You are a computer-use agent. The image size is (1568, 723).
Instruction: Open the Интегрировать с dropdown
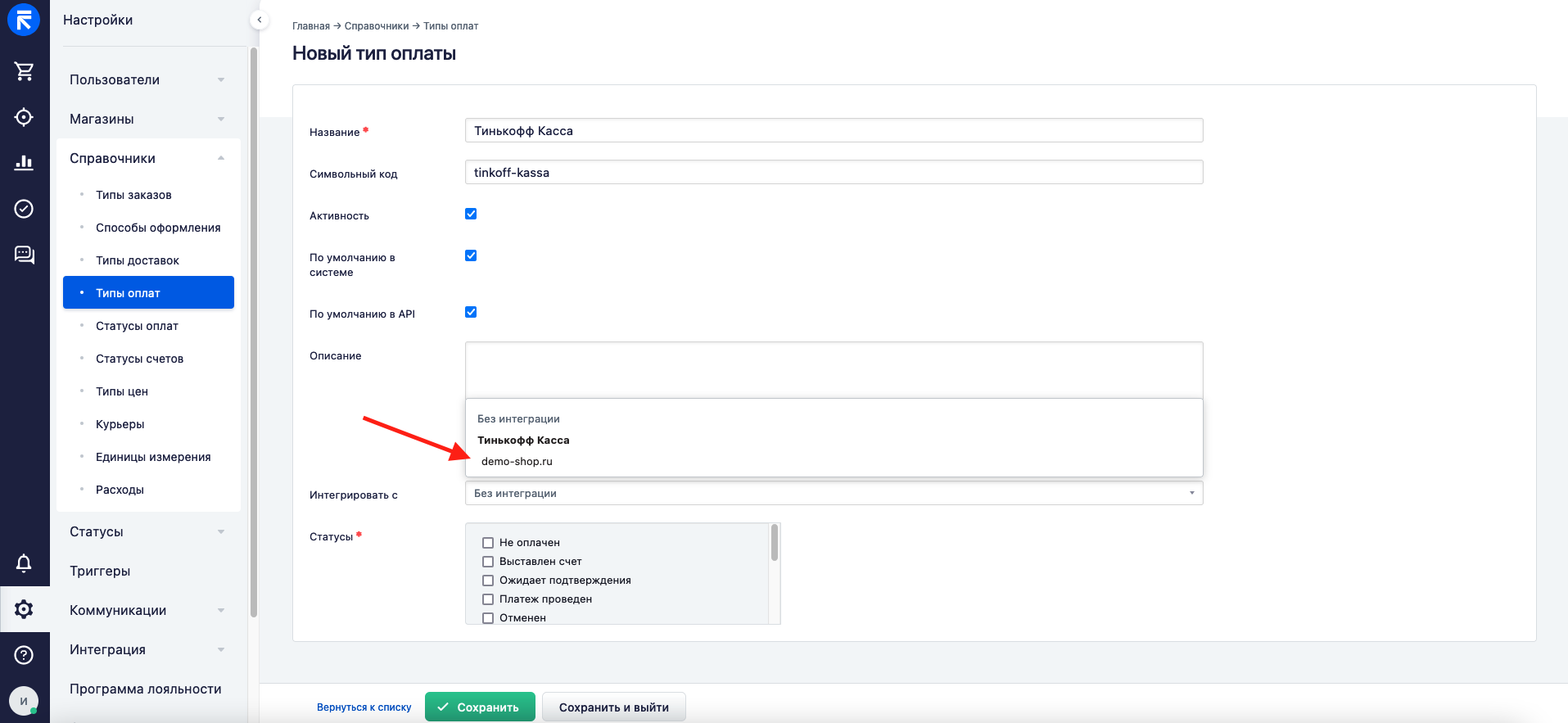834,493
